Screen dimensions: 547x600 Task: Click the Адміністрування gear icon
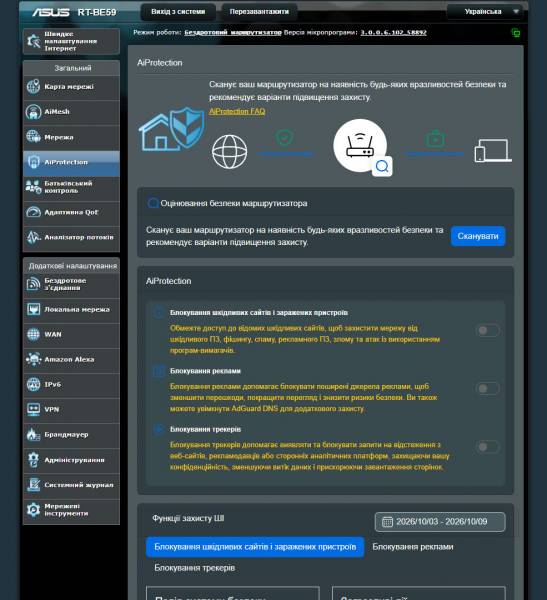pos(33,460)
